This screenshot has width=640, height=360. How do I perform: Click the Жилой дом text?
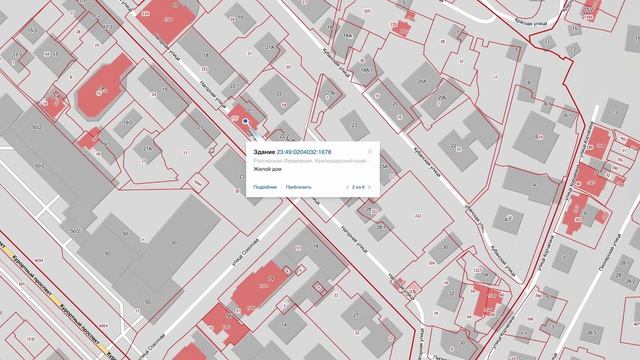(x=267, y=169)
